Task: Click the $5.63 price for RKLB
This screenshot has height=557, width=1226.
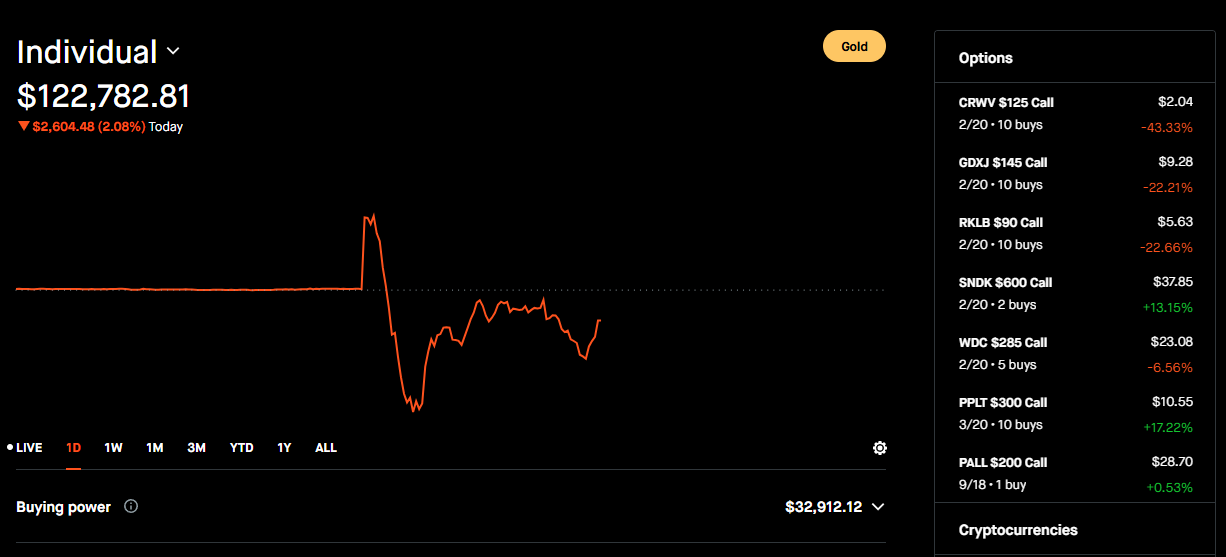Action: (1175, 221)
